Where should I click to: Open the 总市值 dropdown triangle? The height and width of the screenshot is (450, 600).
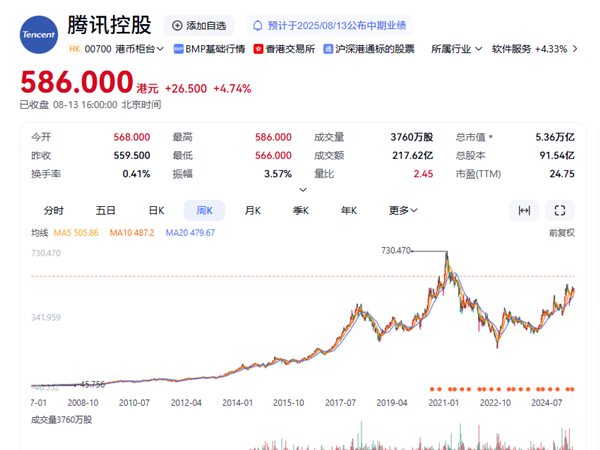click(491, 137)
